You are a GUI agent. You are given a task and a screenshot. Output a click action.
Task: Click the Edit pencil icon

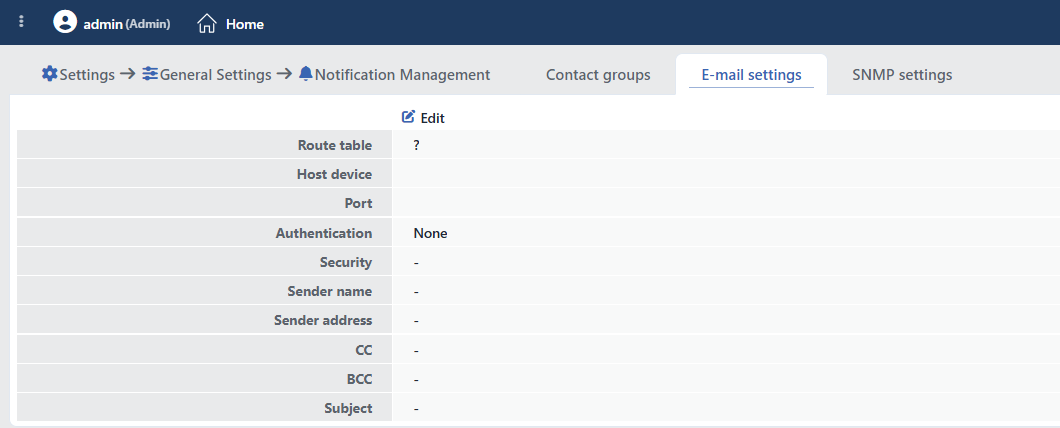point(408,117)
